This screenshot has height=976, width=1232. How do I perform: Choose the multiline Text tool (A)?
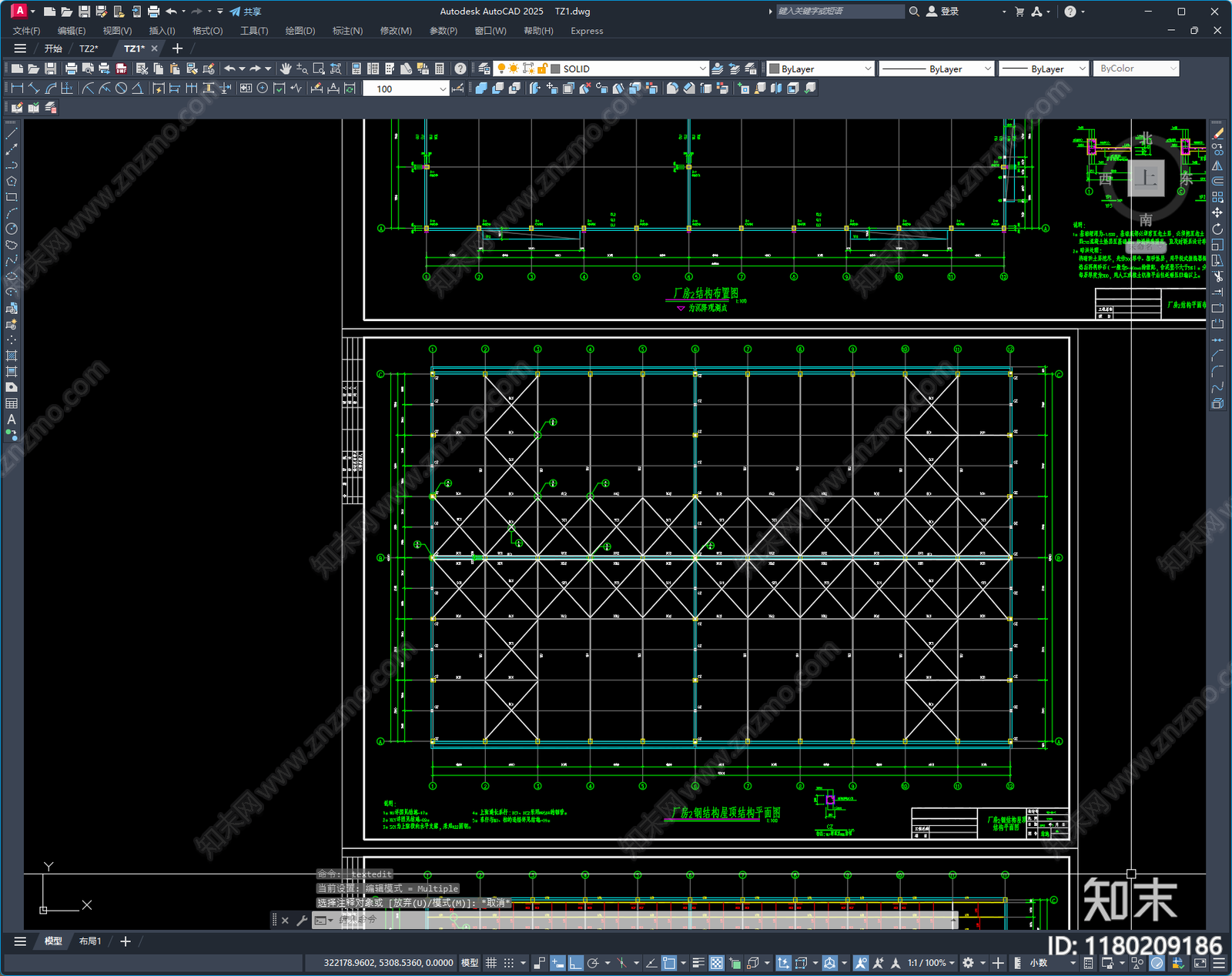click(12, 419)
